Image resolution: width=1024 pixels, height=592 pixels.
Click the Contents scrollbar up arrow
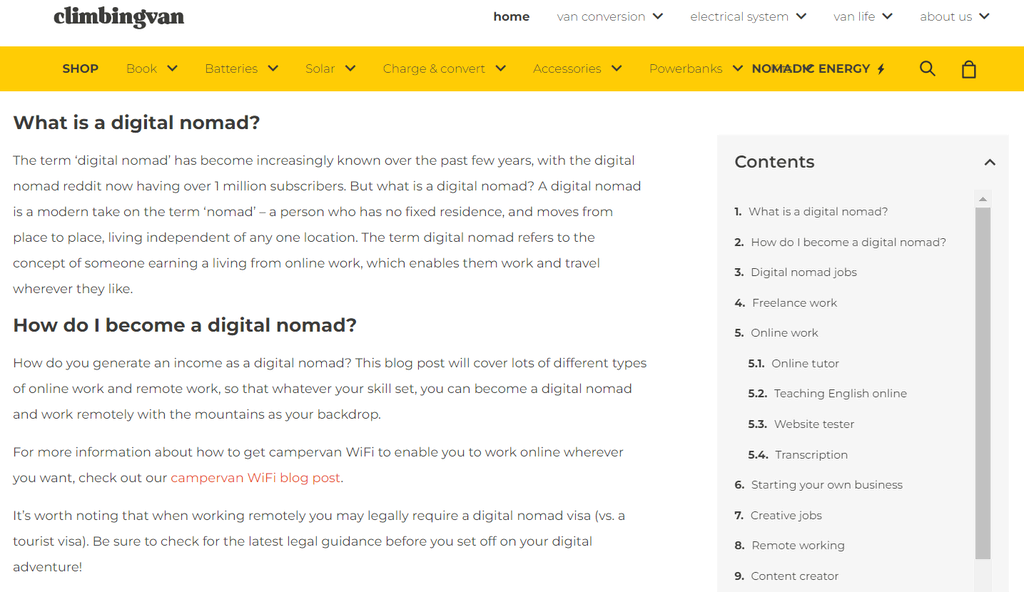[982, 199]
